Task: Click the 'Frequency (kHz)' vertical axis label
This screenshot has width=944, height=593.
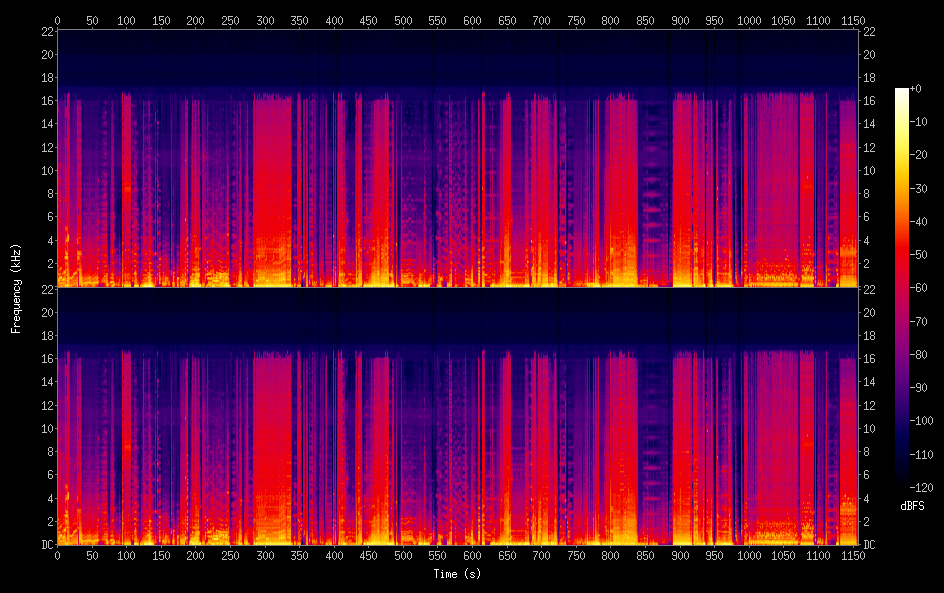Action: (16, 288)
